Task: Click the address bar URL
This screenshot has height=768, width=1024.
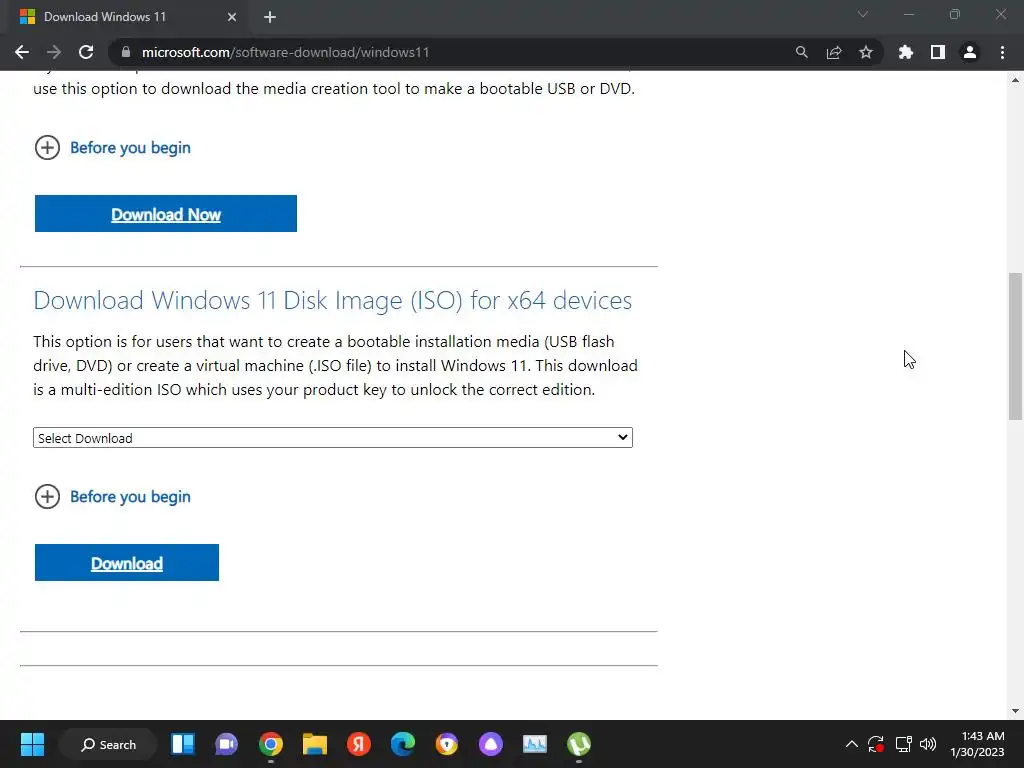Action: 285,52
